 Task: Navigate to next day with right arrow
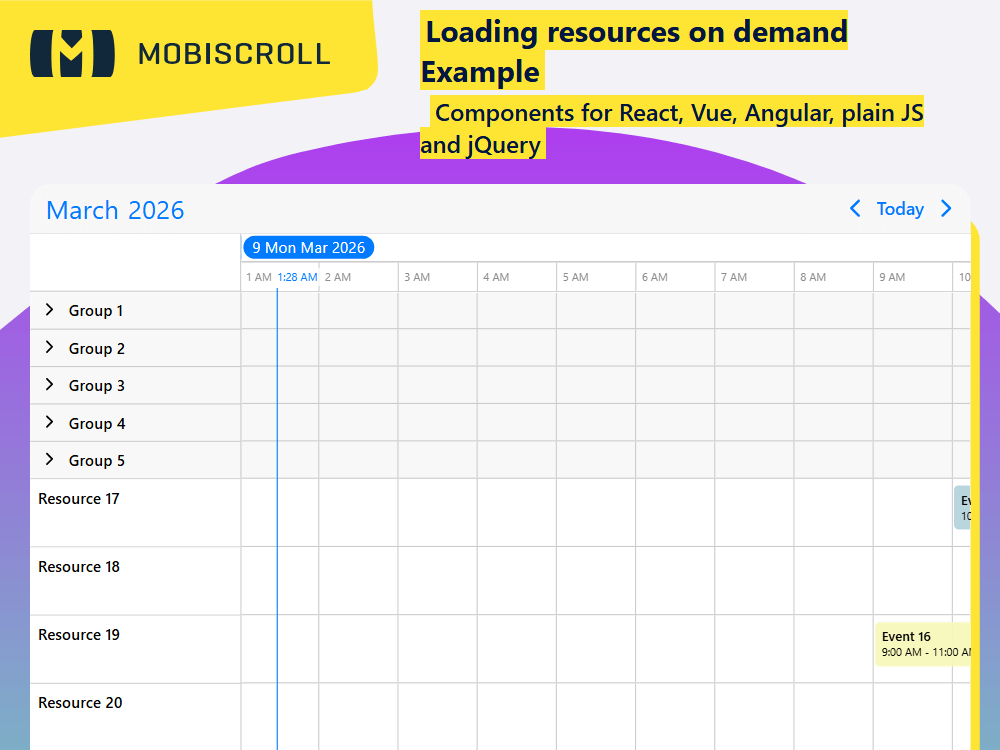pyautogui.click(x=945, y=209)
